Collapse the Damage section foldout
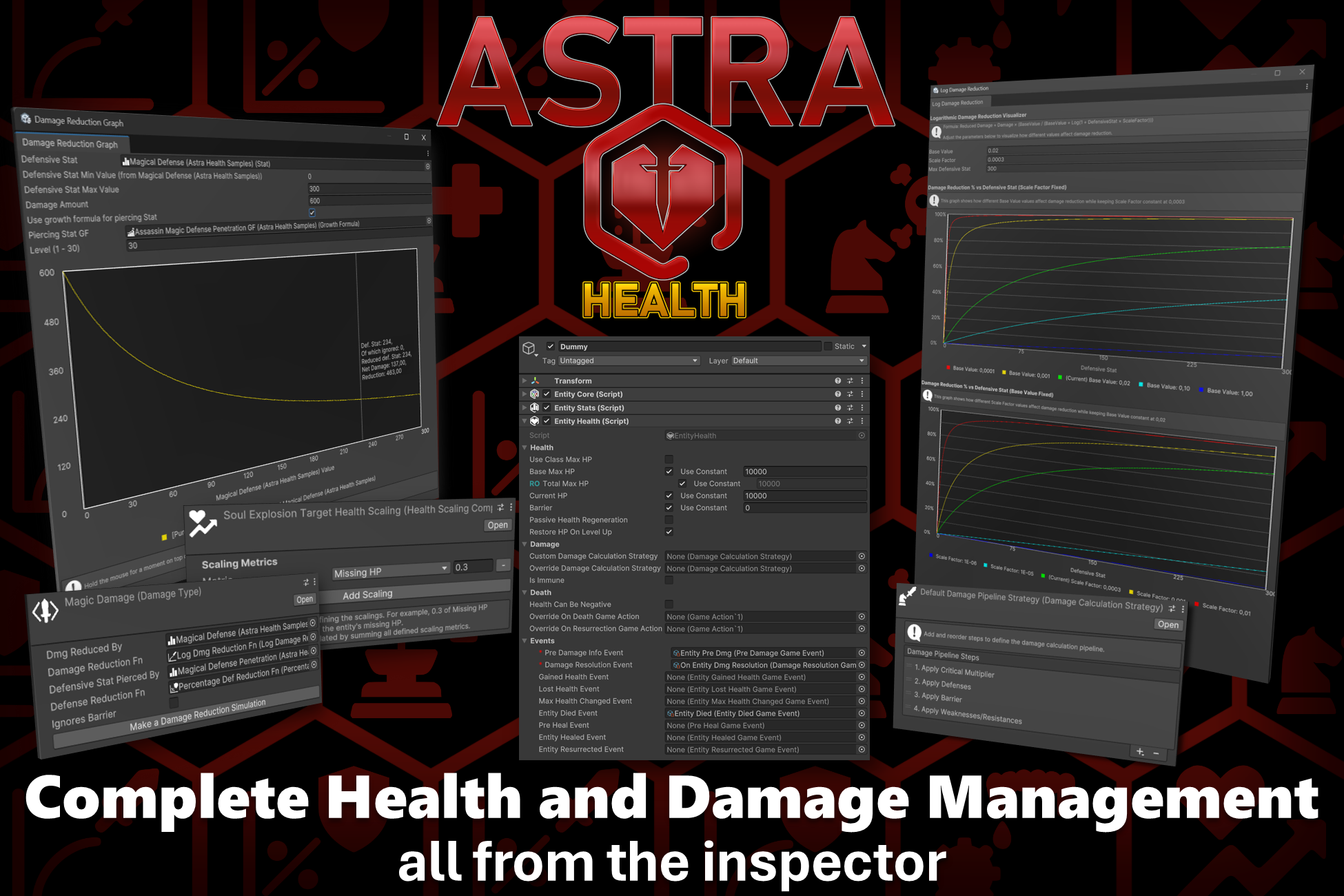Image resolution: width=1344 pixels, height=896 pixels. click(525, 544)
